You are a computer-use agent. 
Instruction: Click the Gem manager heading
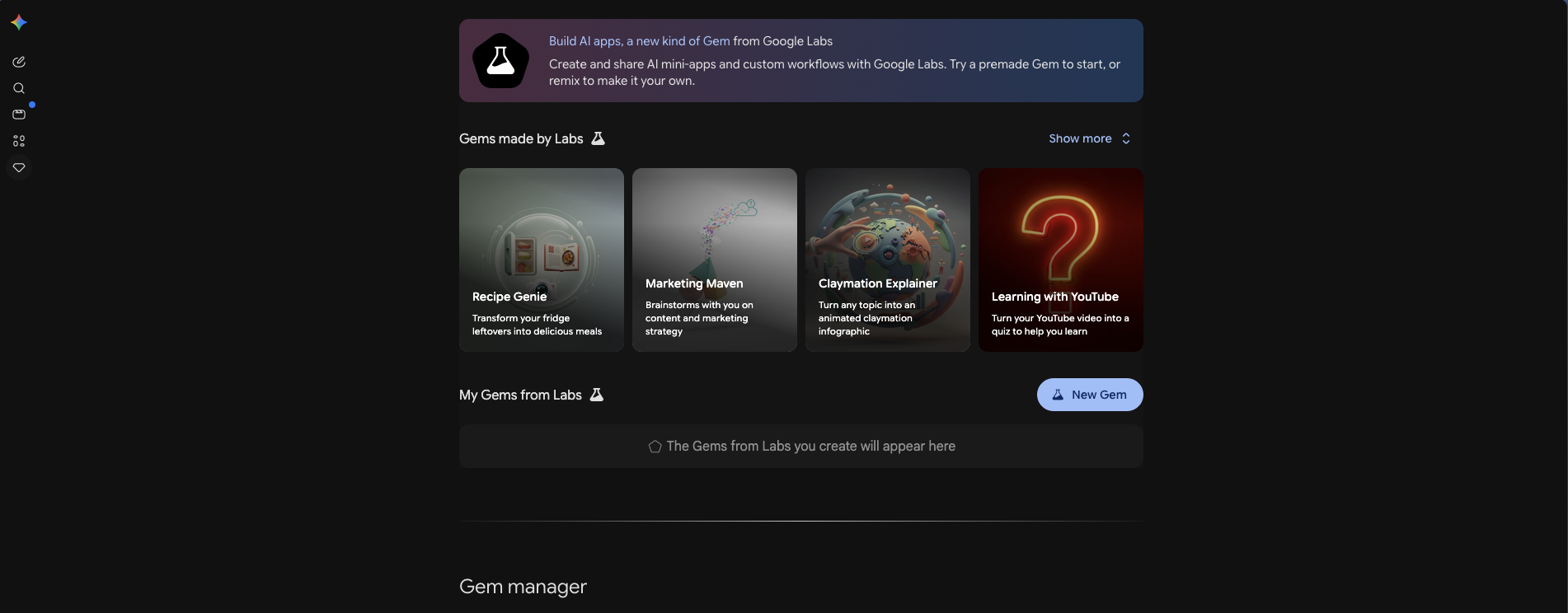[x=523, y=587]
